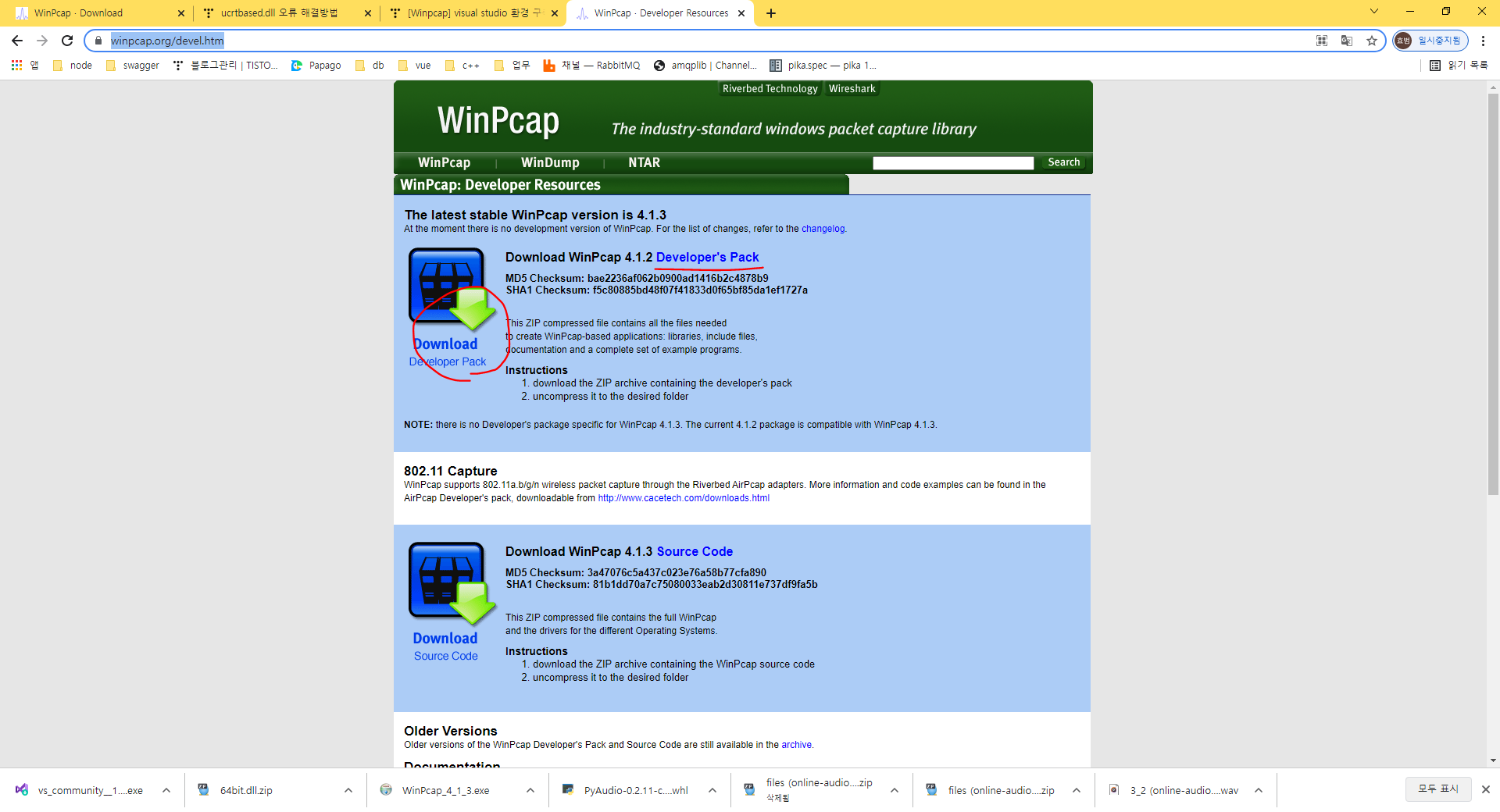
Task: Expand options for 3_2 online-audio wav download
Action: [x=1259, y=790]
